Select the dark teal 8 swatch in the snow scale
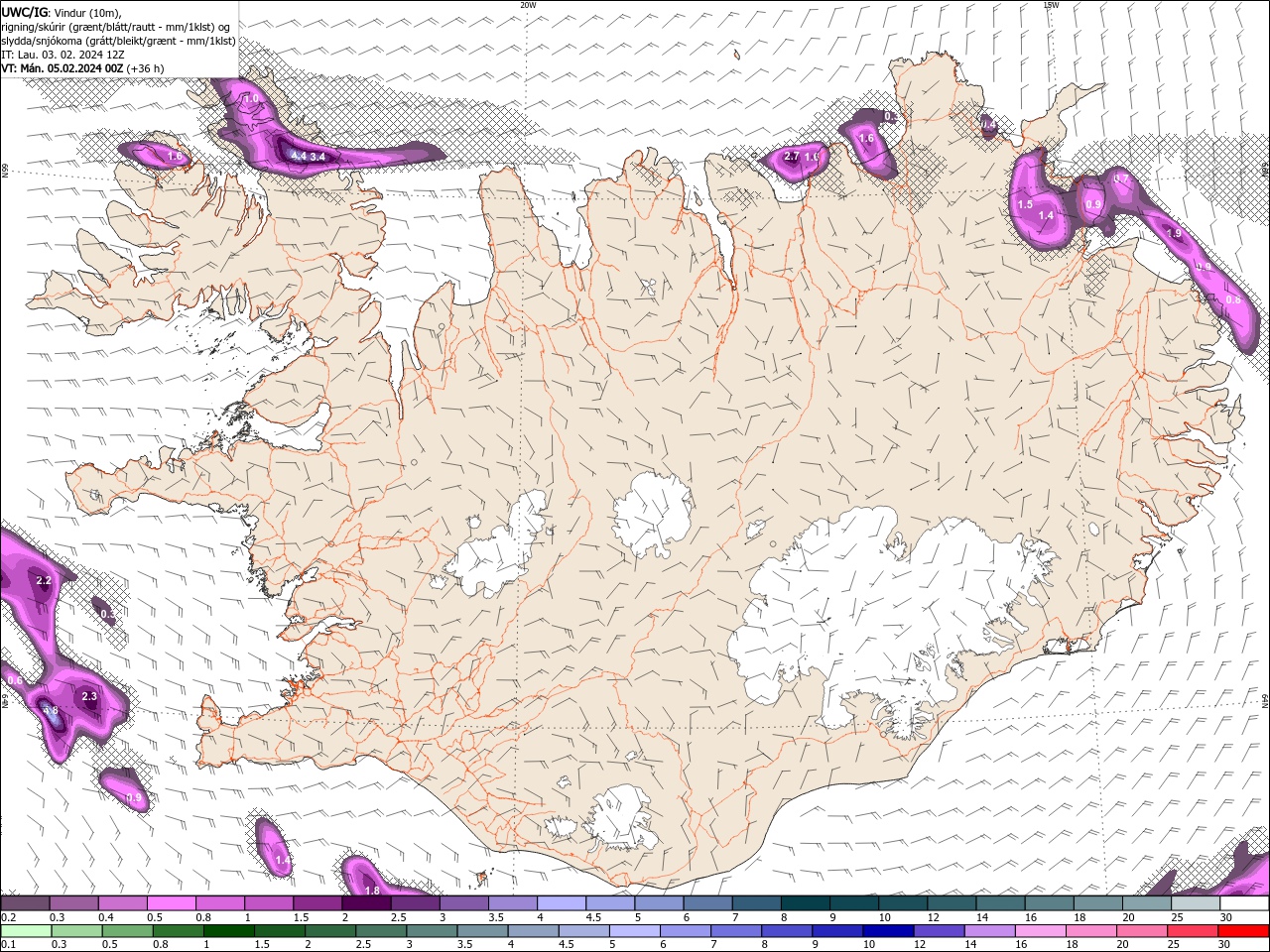 click(805, 902)
